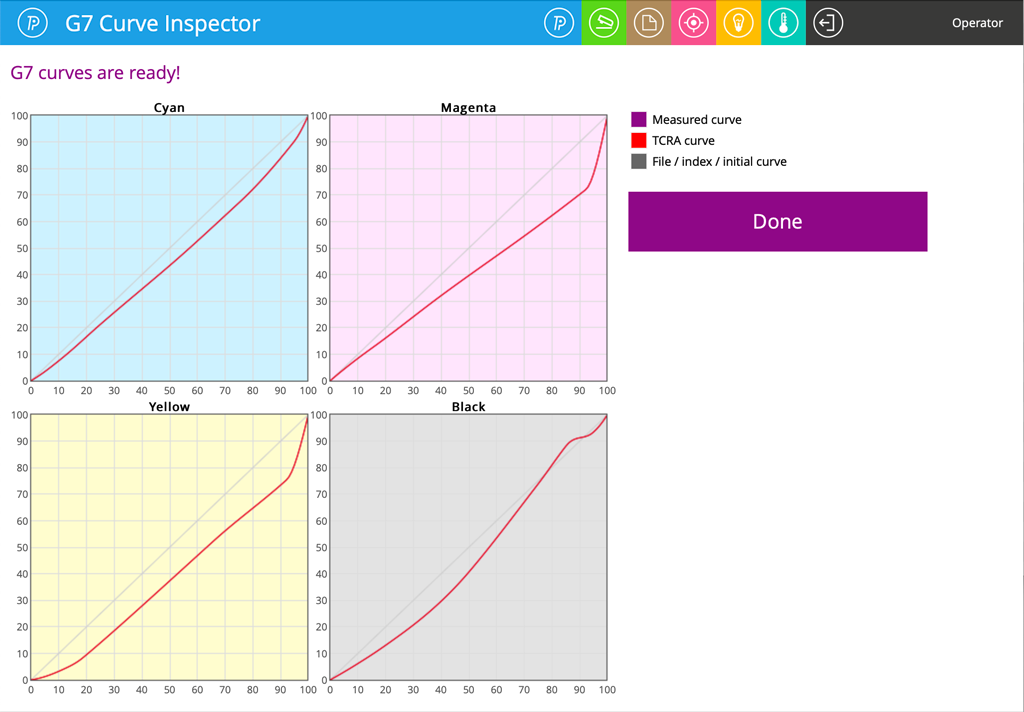Click inside the Magenta curve chart
Image resolution: width=1024 pixels, height=712 pixels.
click(x=468, y=248)
